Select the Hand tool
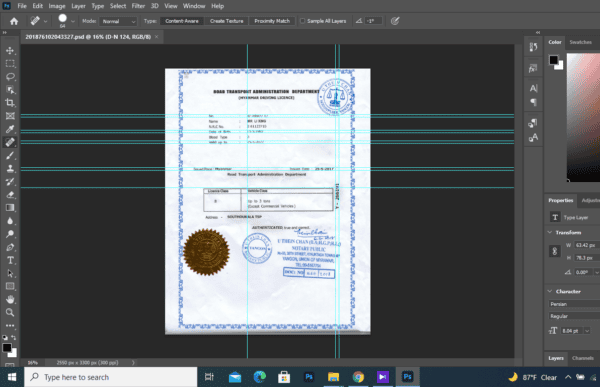Image resolution: width=600 pixels, height=387 pixels. pos(10,299)
